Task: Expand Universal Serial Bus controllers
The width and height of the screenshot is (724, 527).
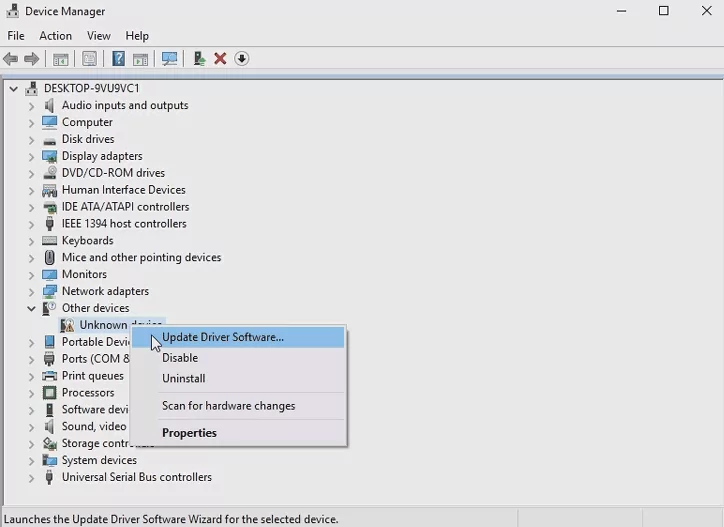Action: pos(31,478)
